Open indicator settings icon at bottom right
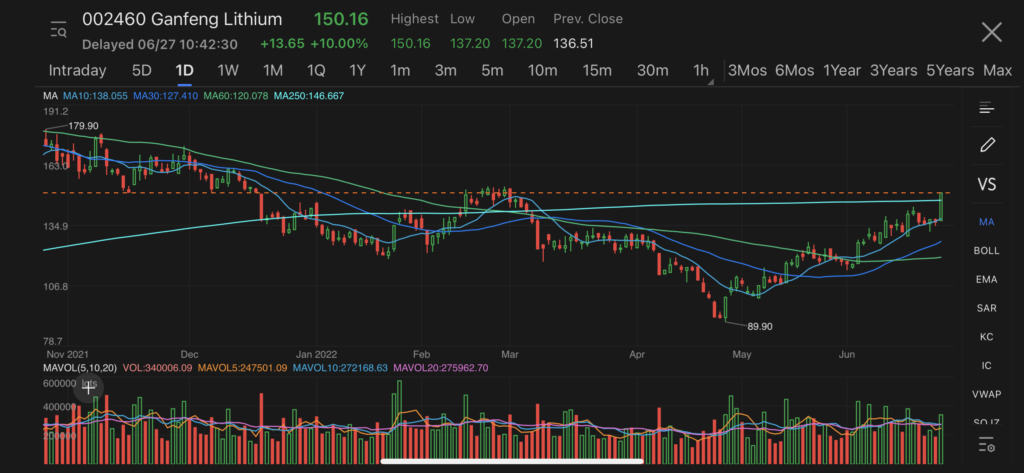Screen dimensions: 1024x473 tap(986, 445)
